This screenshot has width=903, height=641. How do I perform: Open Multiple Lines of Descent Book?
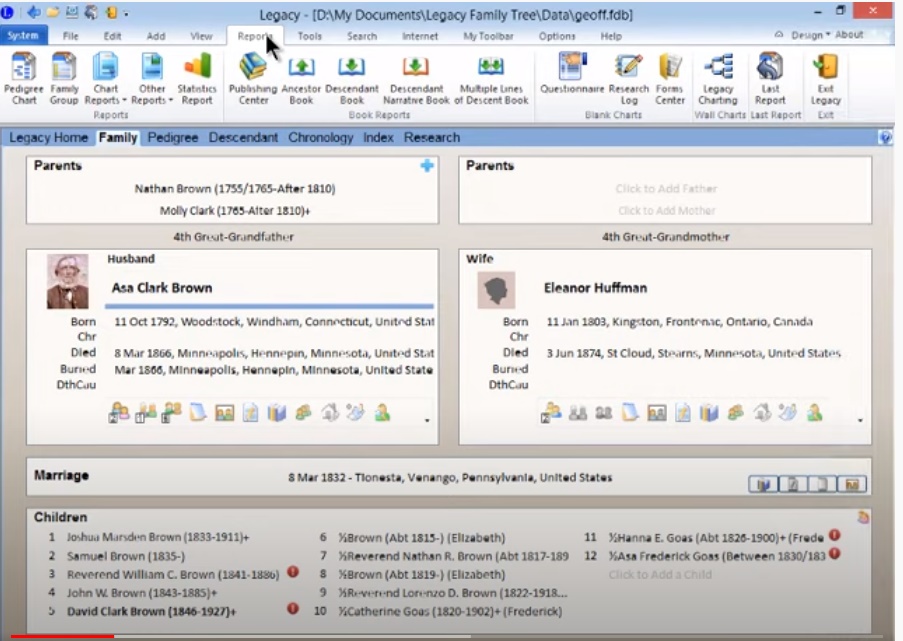coord(491,78)
